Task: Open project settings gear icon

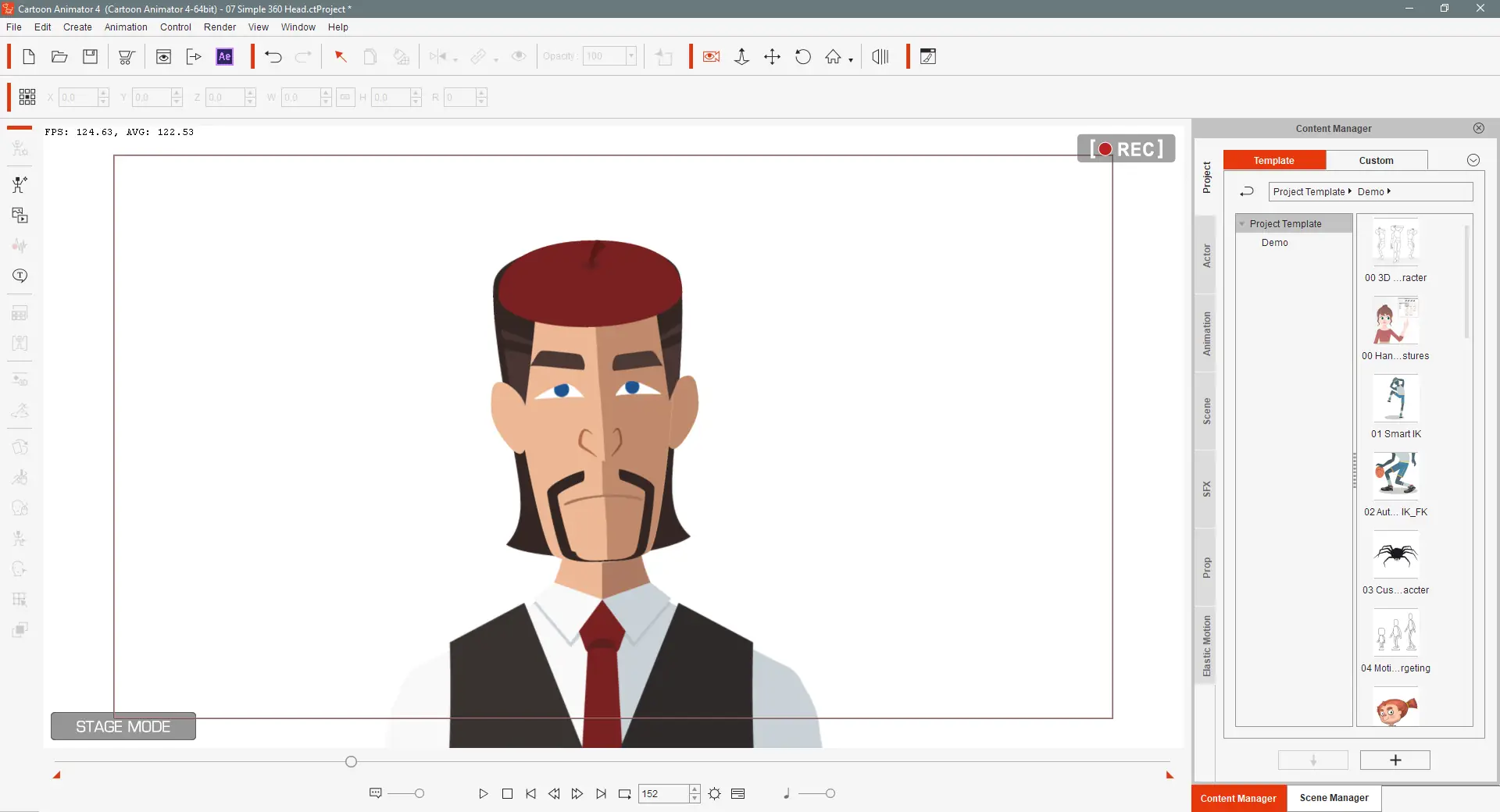Action: tap(714, 794)
